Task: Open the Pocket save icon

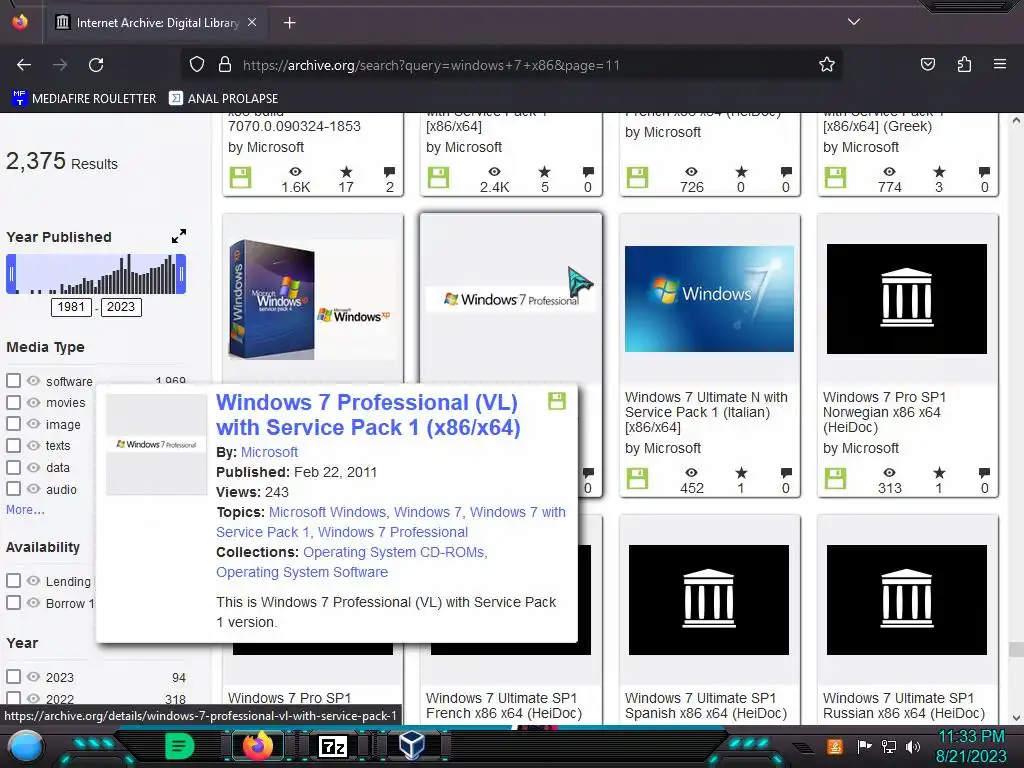Action: point(927,65)
